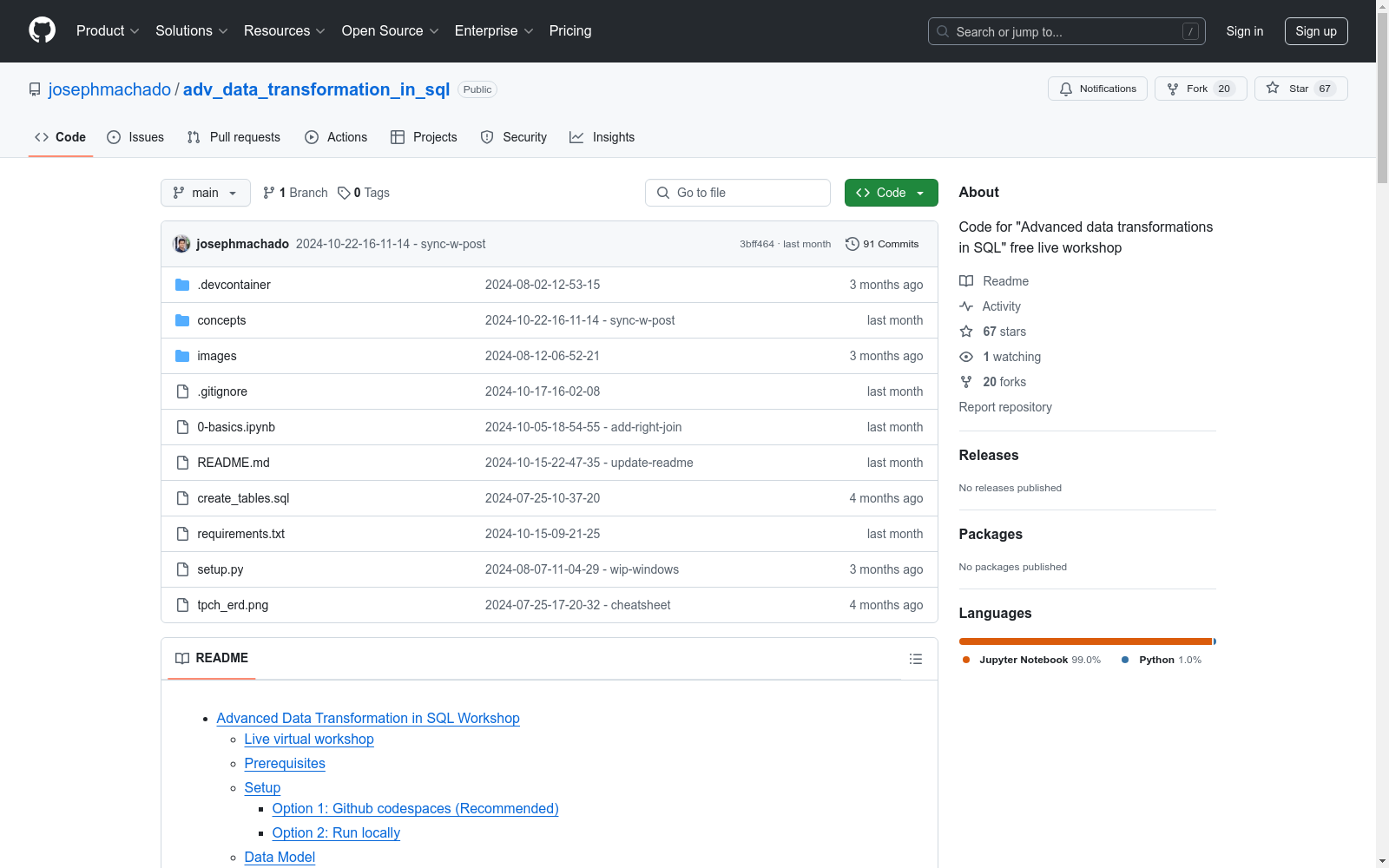Open the concepts folder name

(221, 320)
